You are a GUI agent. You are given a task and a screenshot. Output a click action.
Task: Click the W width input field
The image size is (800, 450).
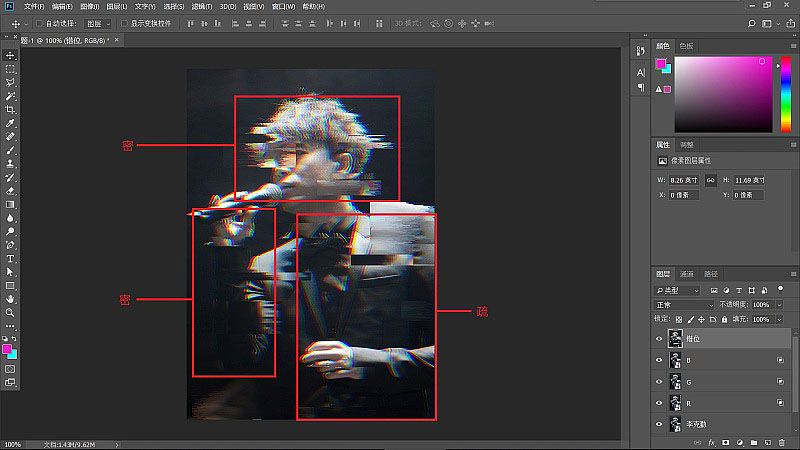[684, 180]
